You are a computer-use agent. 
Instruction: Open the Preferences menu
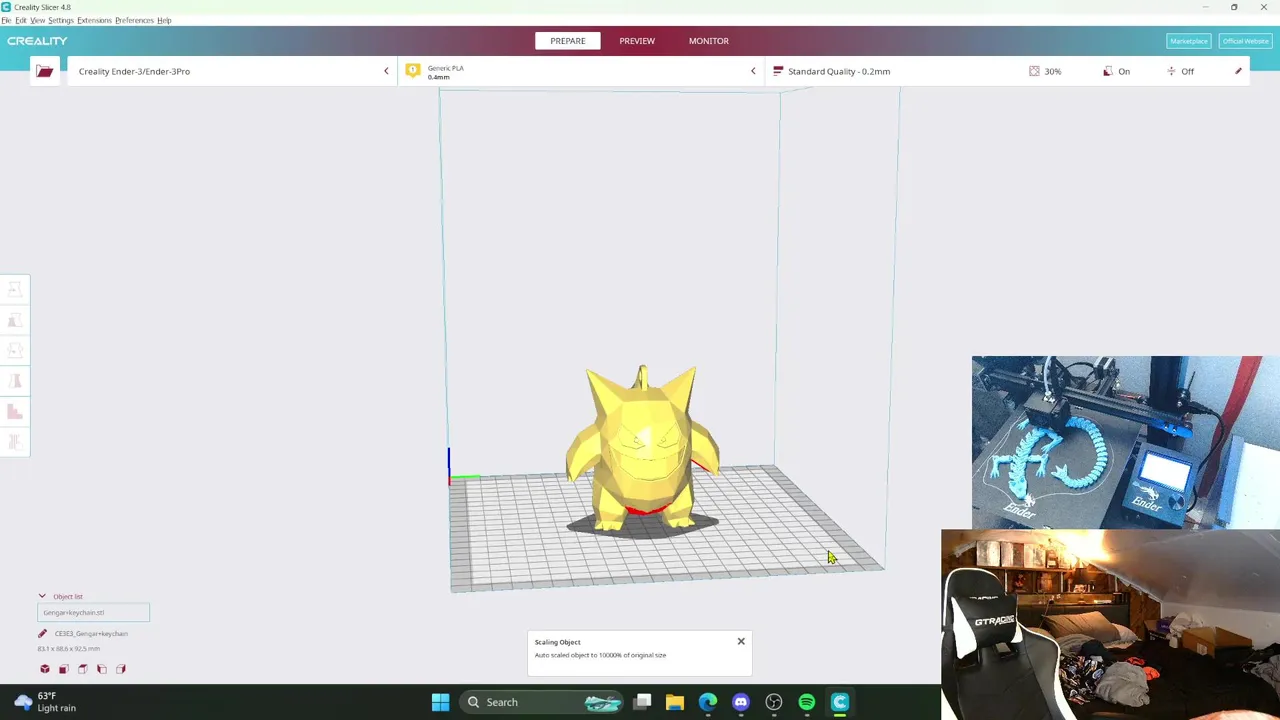[x=134, y=20]
